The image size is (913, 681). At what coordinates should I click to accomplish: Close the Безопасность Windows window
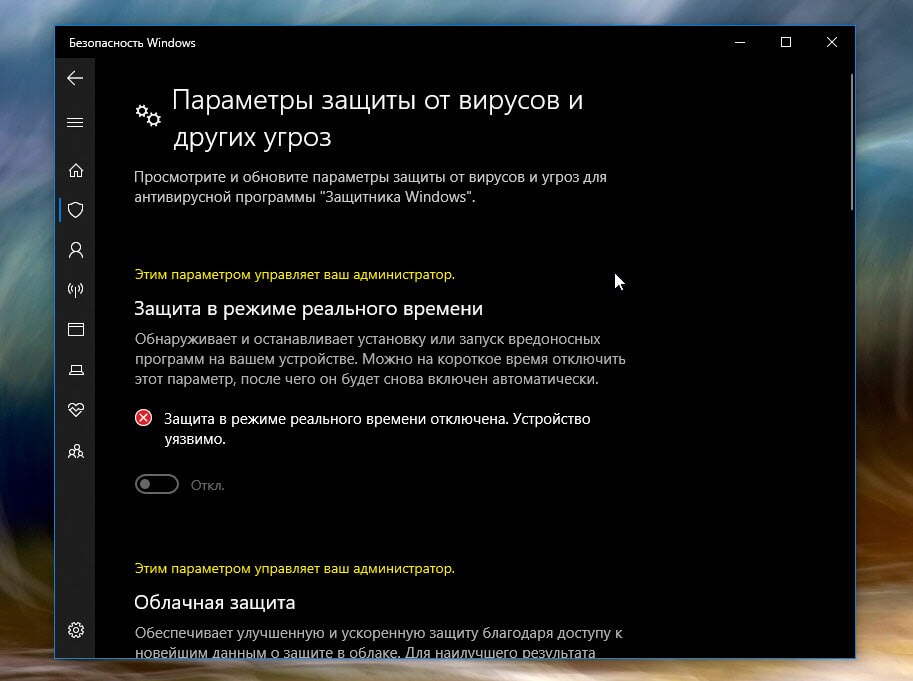click(832, 42)
